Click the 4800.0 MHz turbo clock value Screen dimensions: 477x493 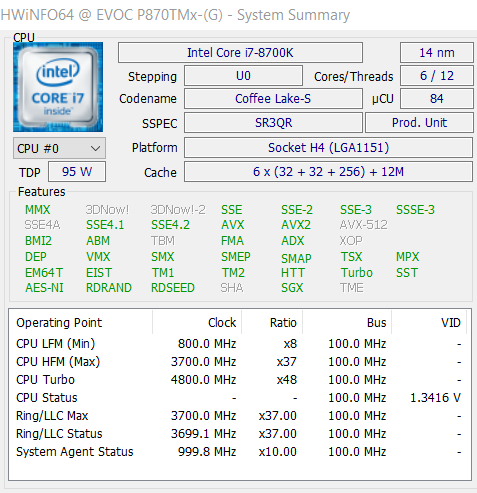[204, 380]
